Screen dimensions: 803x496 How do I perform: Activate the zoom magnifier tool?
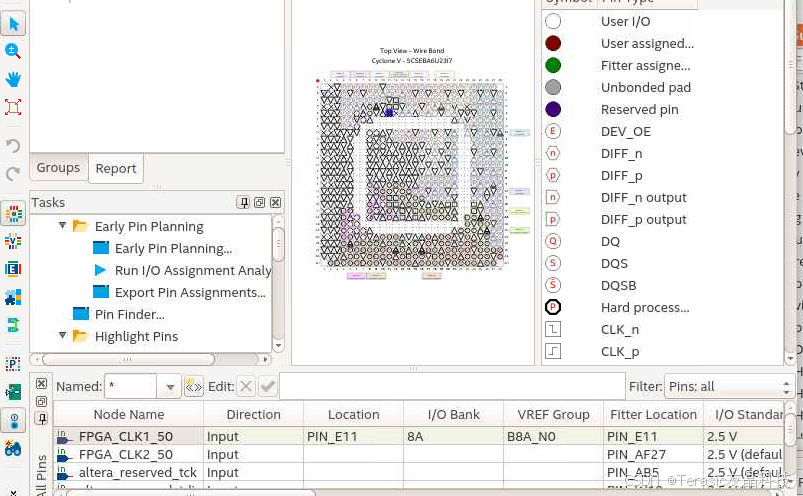[x=13, y=51]
